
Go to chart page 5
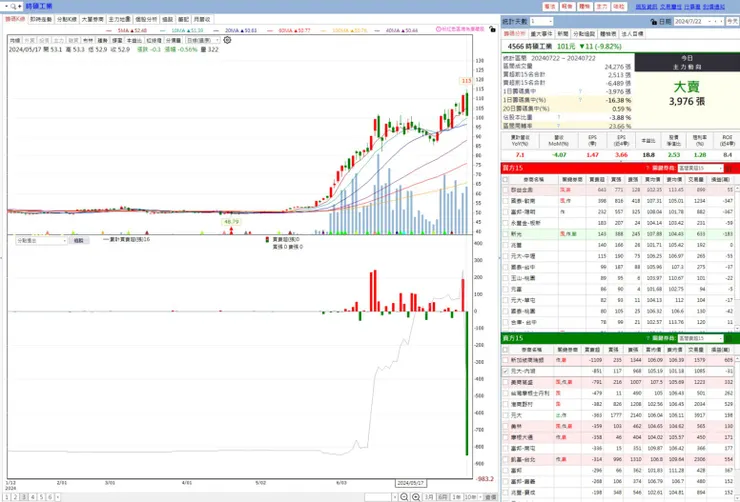pyautogui.click(x=42, y=497)
